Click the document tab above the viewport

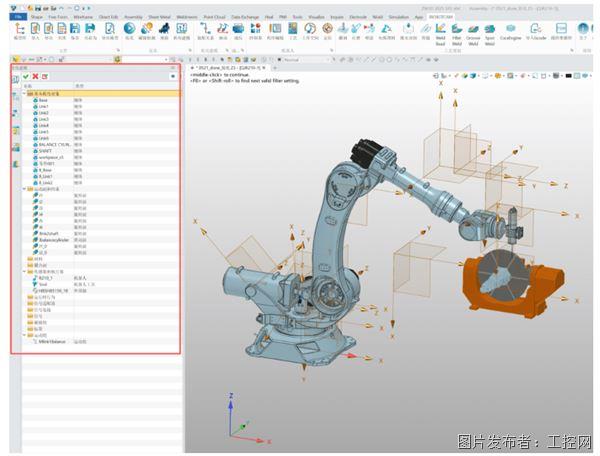coord(228,68)
